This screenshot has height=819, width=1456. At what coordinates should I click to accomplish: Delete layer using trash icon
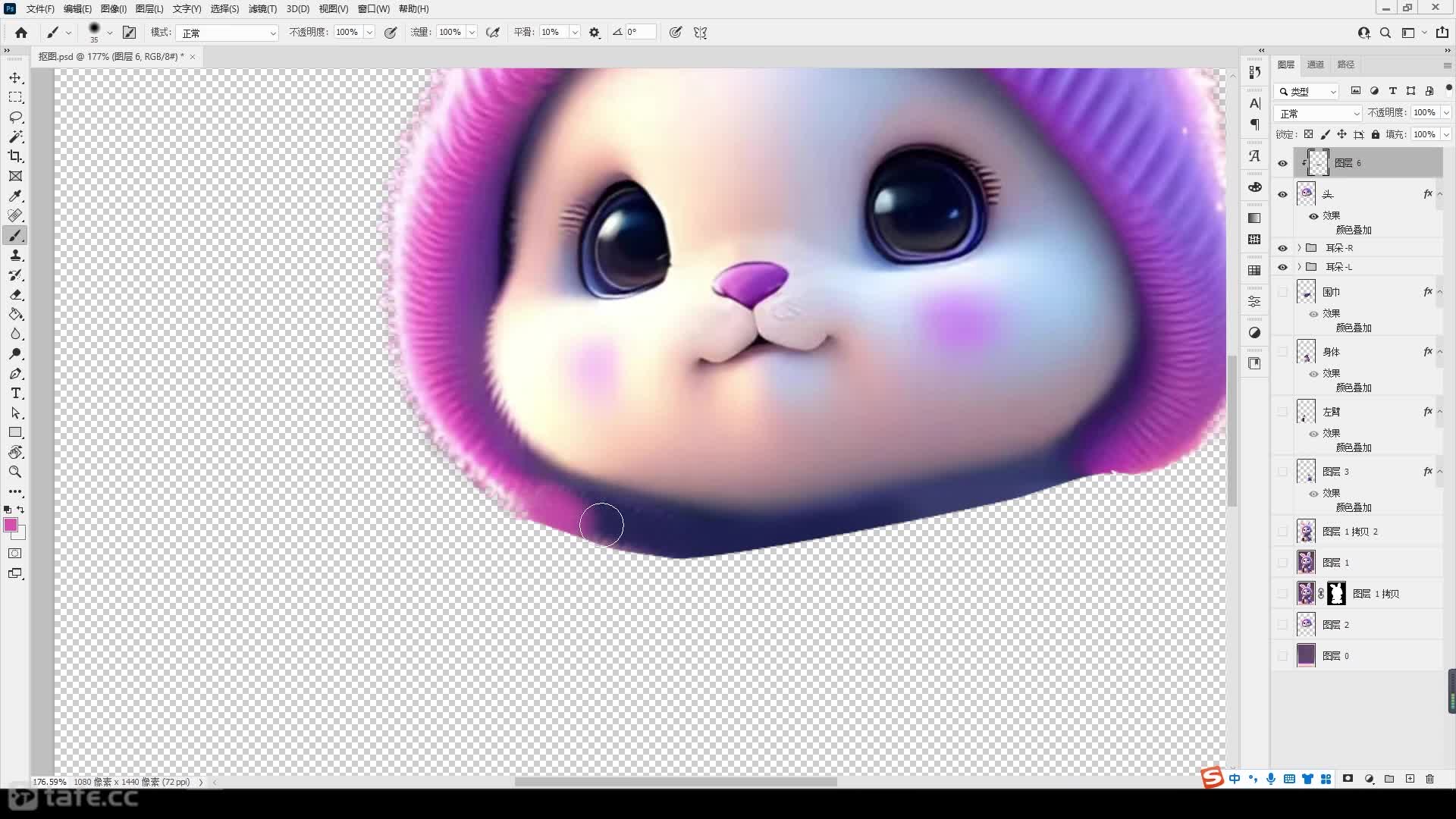pyautogui.click(x=1429, y=779)
